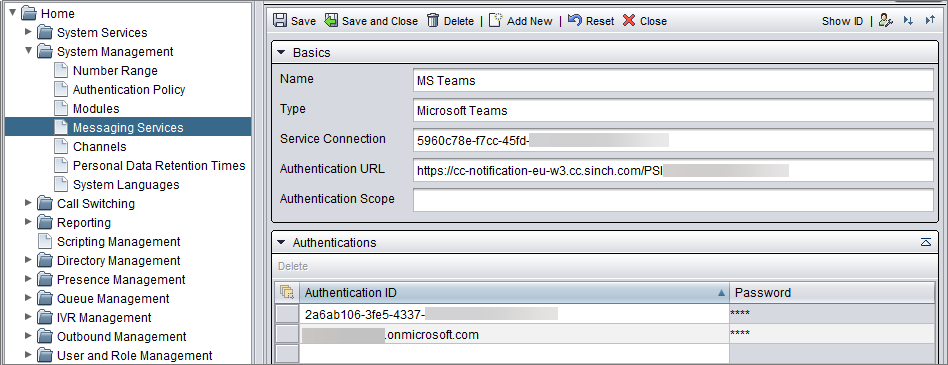Open Authentication Policy in the tree

tap(129, 90)
